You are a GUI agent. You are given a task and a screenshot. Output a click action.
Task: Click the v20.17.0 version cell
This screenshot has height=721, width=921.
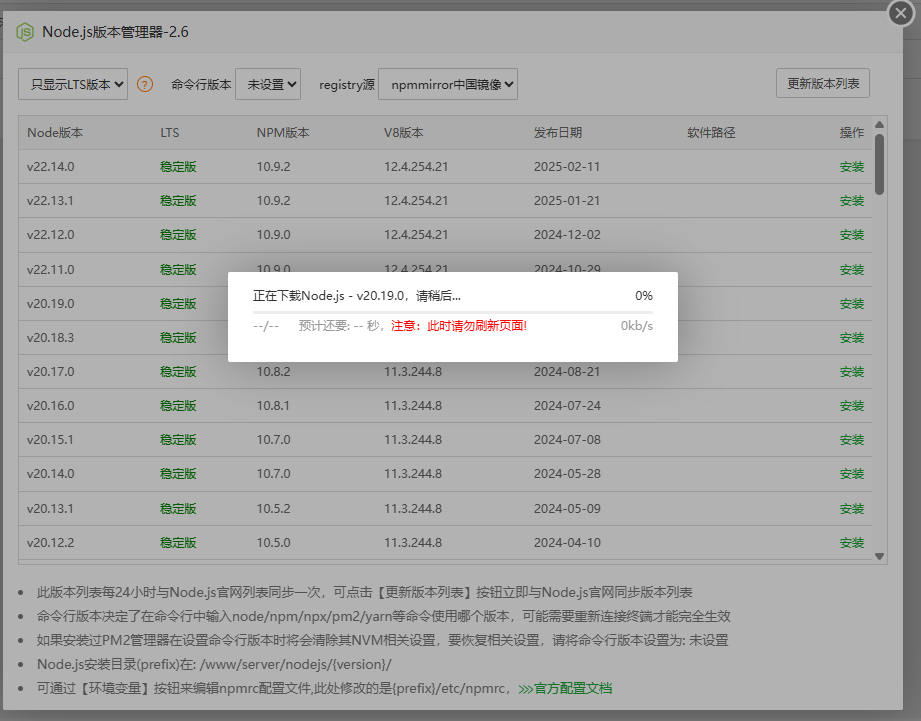coord(51,372)
